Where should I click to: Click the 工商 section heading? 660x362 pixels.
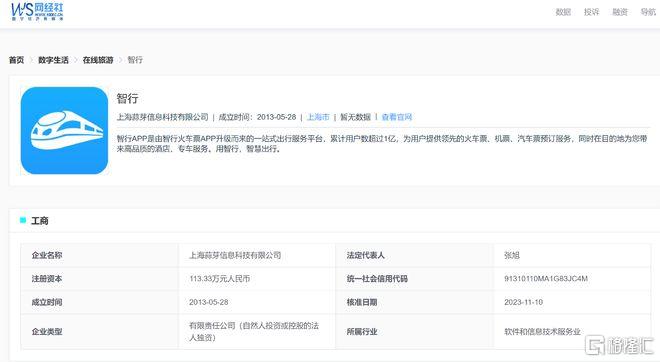tap(40, 221)
